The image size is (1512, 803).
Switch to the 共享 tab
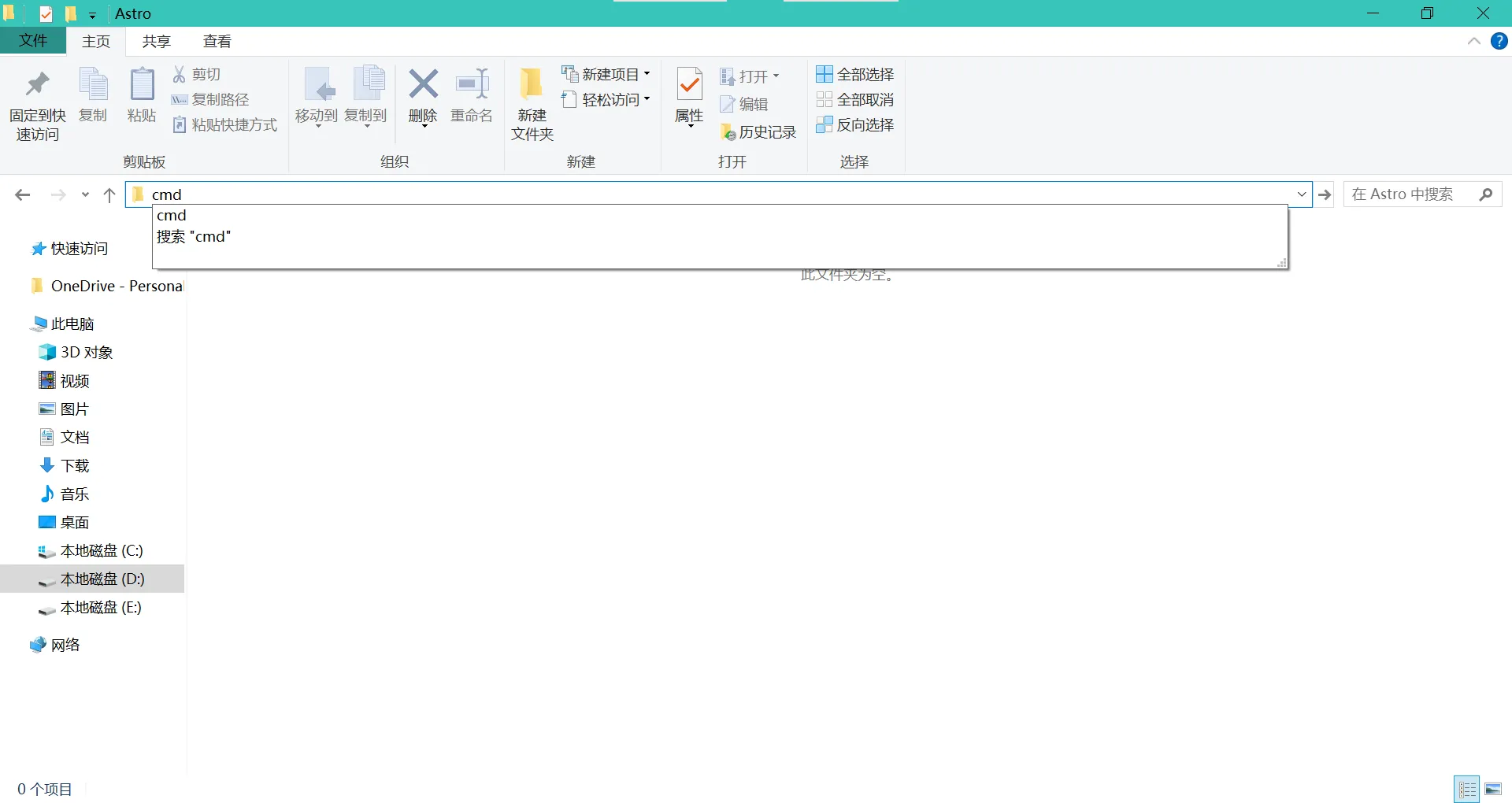(157, 42)
